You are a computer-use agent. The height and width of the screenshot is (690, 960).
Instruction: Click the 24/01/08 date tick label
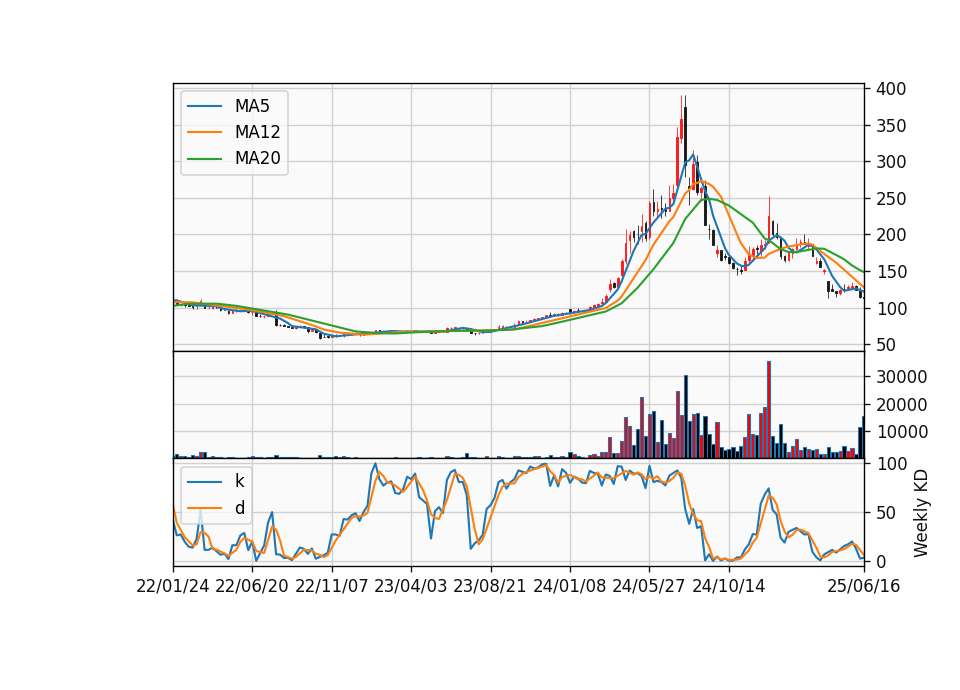569,587
